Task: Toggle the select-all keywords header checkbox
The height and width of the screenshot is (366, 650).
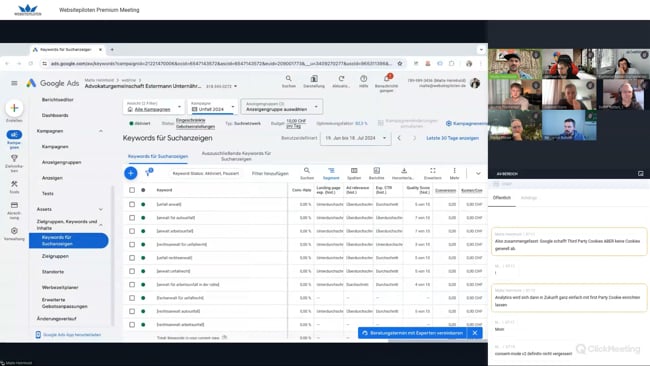Action: [x=132, y=190]
